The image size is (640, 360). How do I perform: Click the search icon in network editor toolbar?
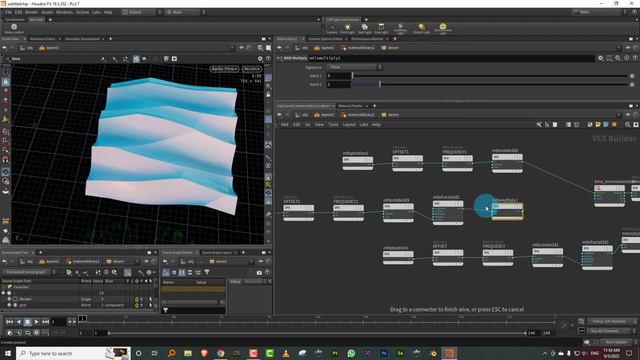coord(628,124)
